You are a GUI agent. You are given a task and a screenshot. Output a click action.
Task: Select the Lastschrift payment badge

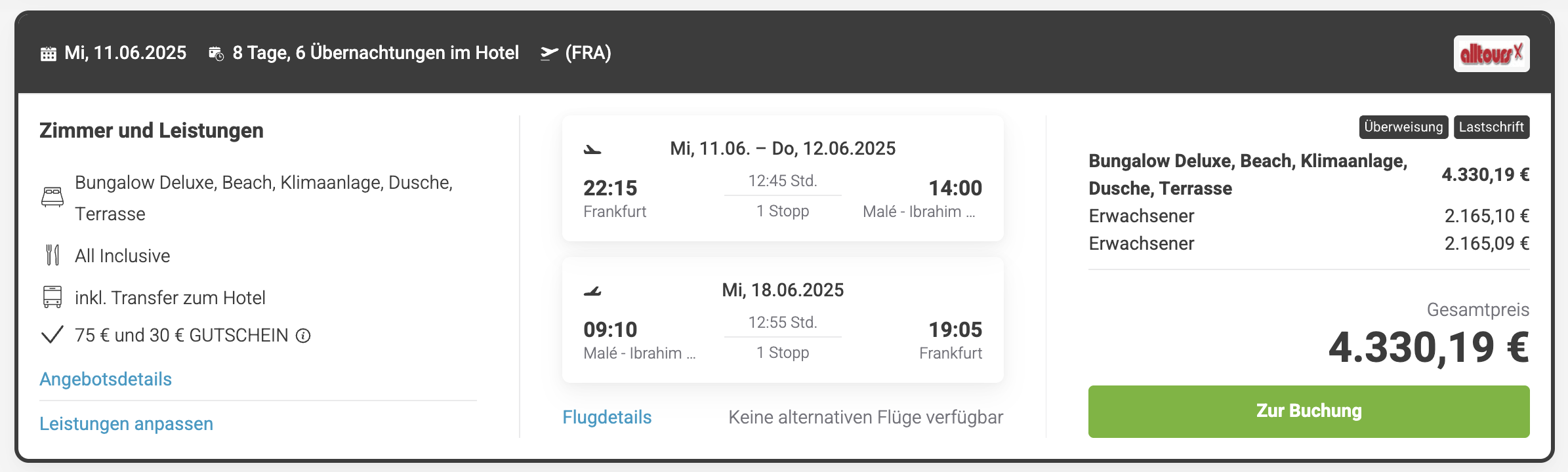(x=1491, y=127)
